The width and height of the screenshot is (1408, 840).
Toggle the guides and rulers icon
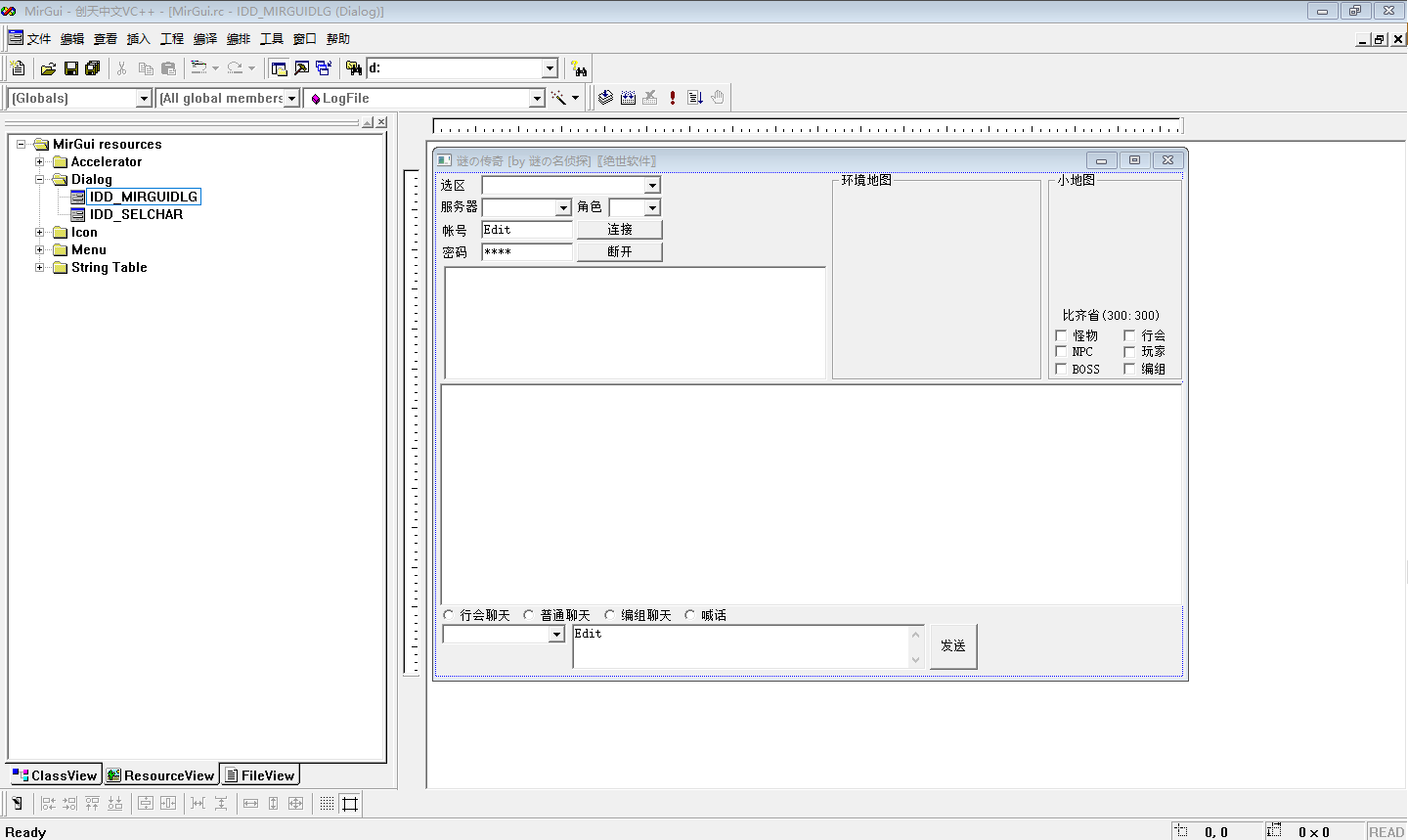click(x=350, y=804)
